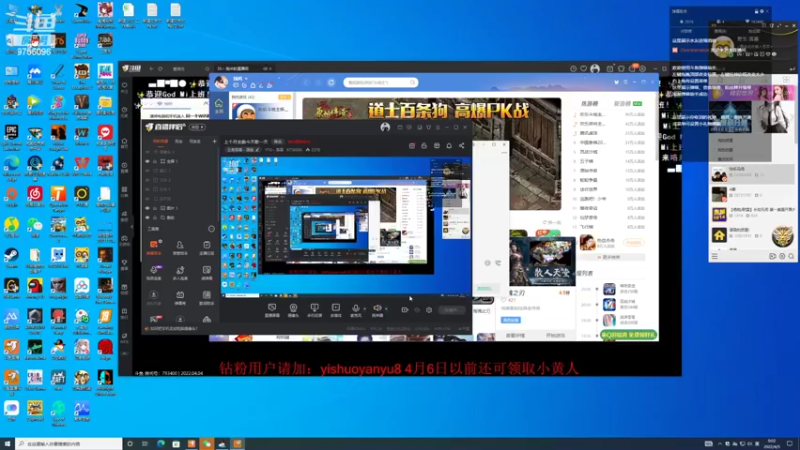Toggle lock icon of 全屏 1 source
800x450 pixels.
[x=155, y=161]
